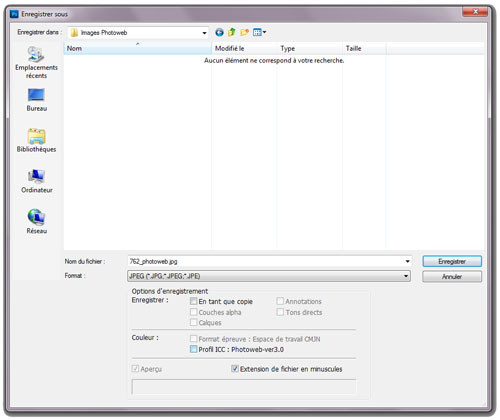The width and height of the screenshot is (500, 420).
Task: Open the Format JPEG dropdown
Action: point(269,276)
